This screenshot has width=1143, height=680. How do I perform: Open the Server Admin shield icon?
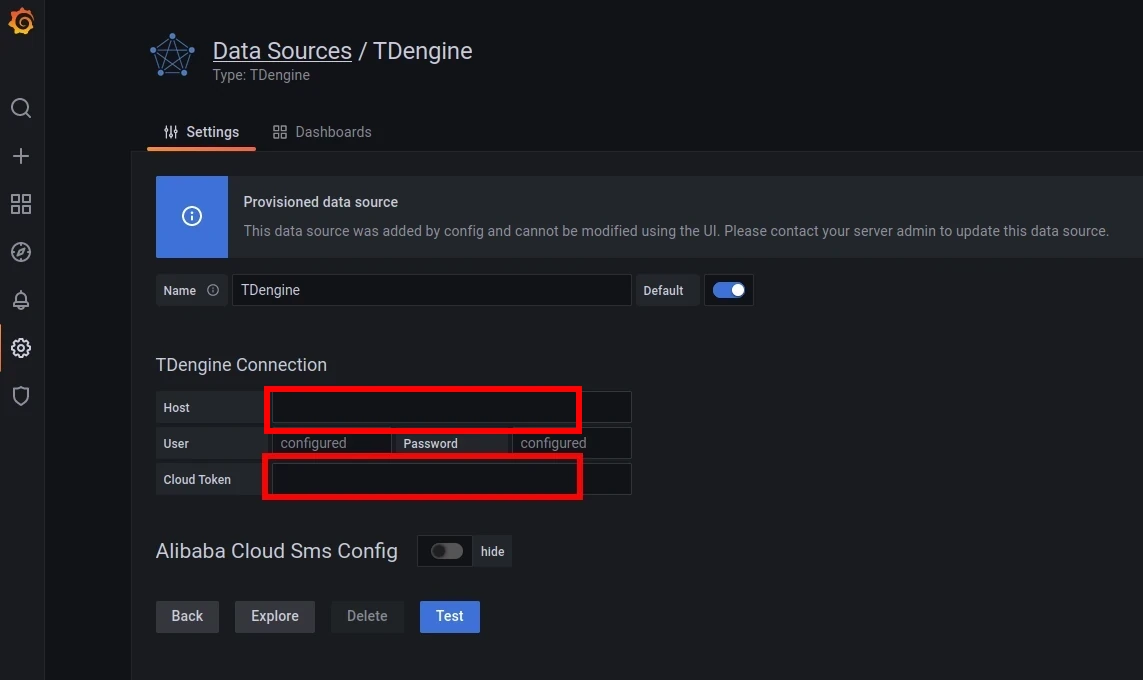pos(21,396)
